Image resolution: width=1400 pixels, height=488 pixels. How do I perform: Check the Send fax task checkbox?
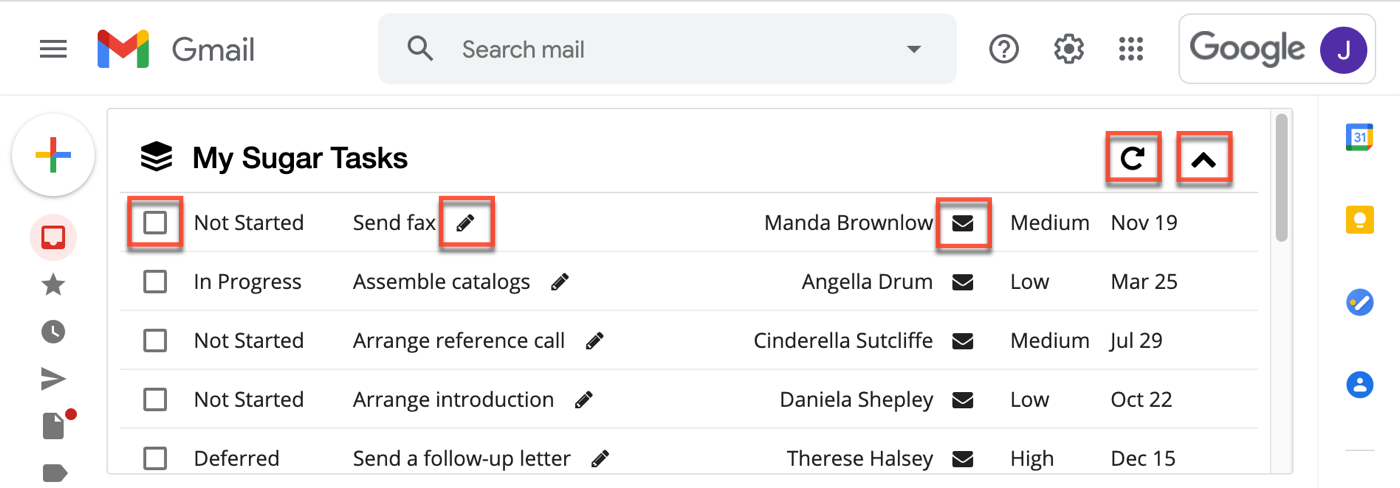155,223
